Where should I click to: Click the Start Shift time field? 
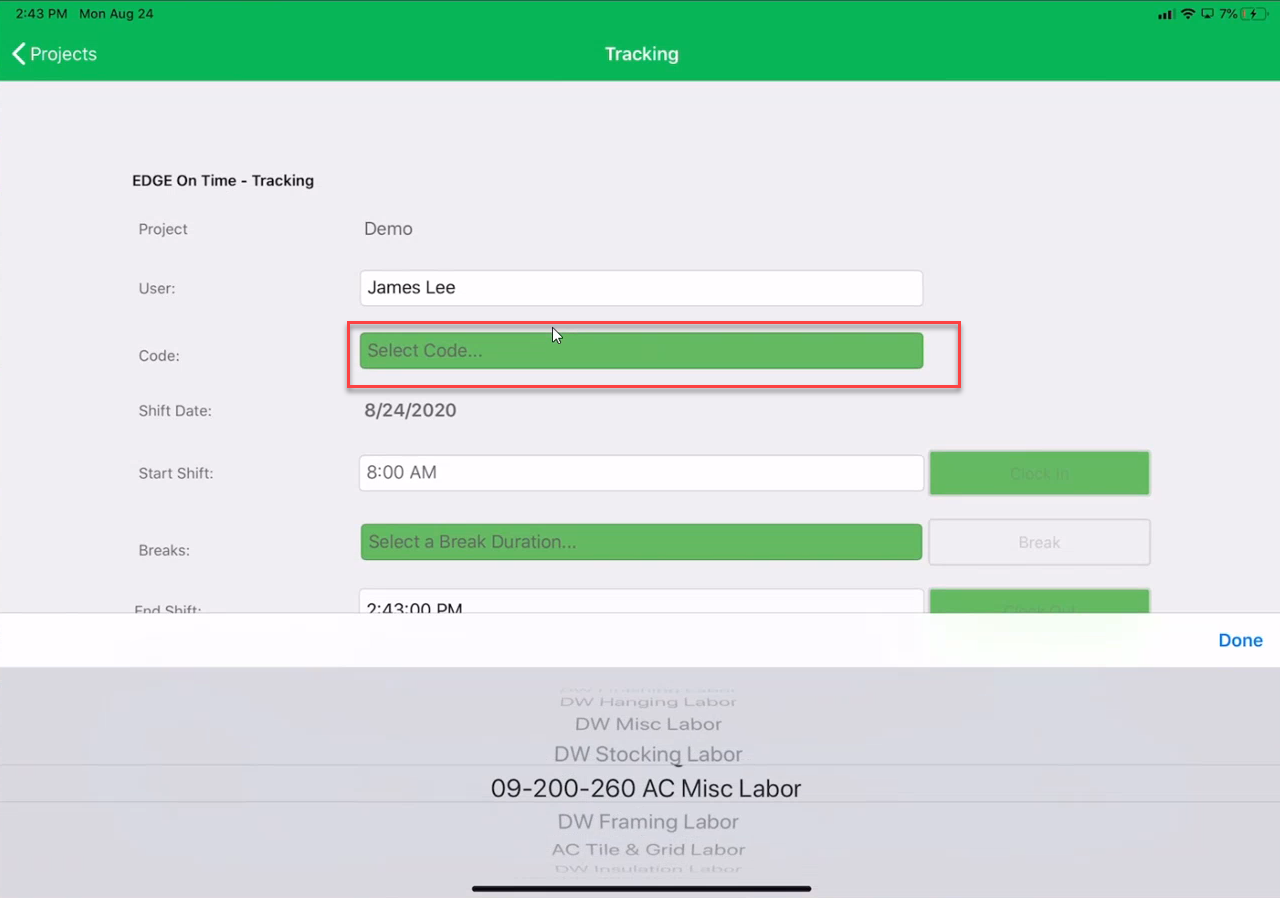(x=641, y=473)
